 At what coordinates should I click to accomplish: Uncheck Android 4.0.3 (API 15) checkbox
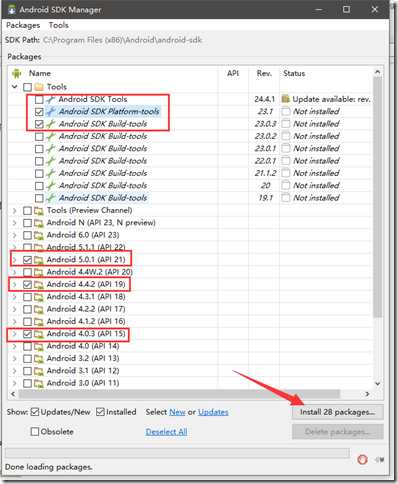pyautogui.click(x=28, y=334)
